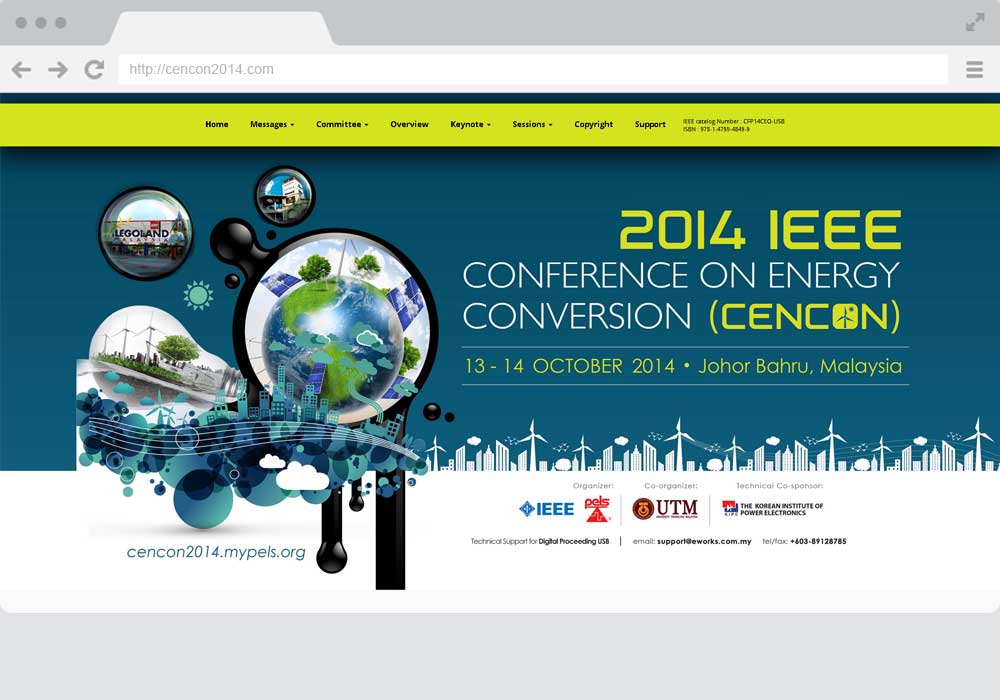Click the 13 - 14 October 2014 date text

pos(570,366)
